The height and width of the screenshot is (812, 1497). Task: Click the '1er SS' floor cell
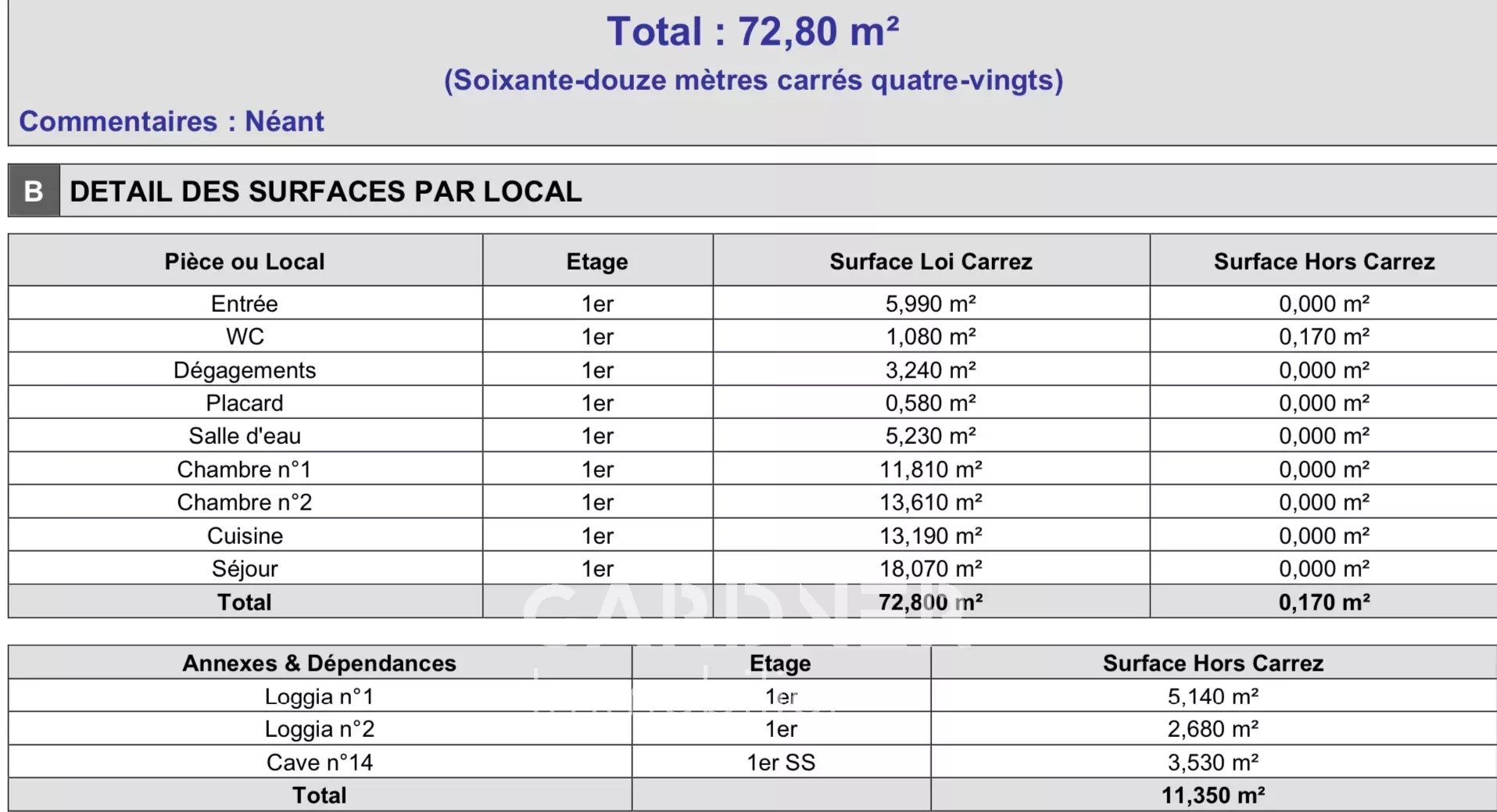780,762
